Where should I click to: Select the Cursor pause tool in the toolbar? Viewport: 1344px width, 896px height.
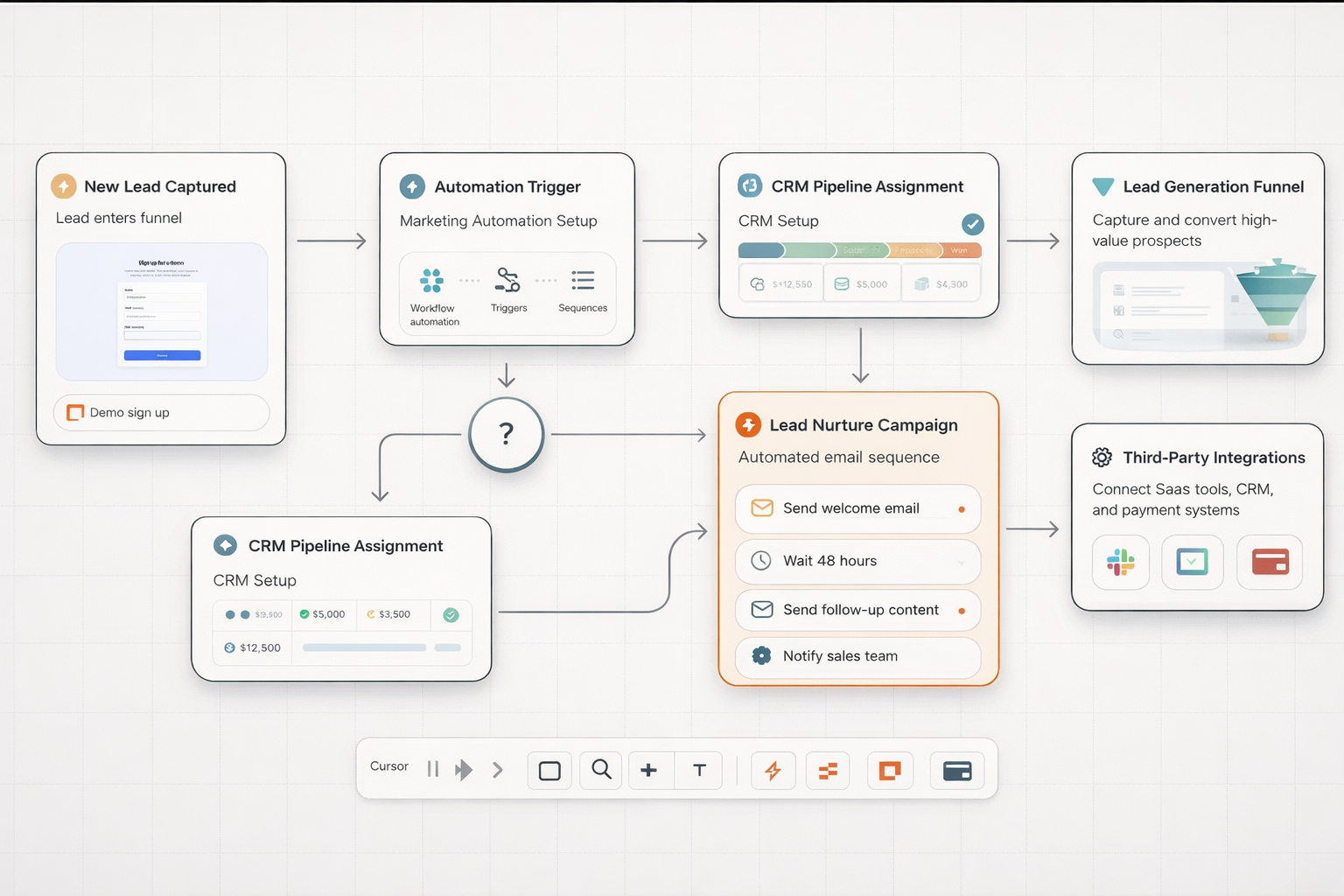[x=433, y=770]
